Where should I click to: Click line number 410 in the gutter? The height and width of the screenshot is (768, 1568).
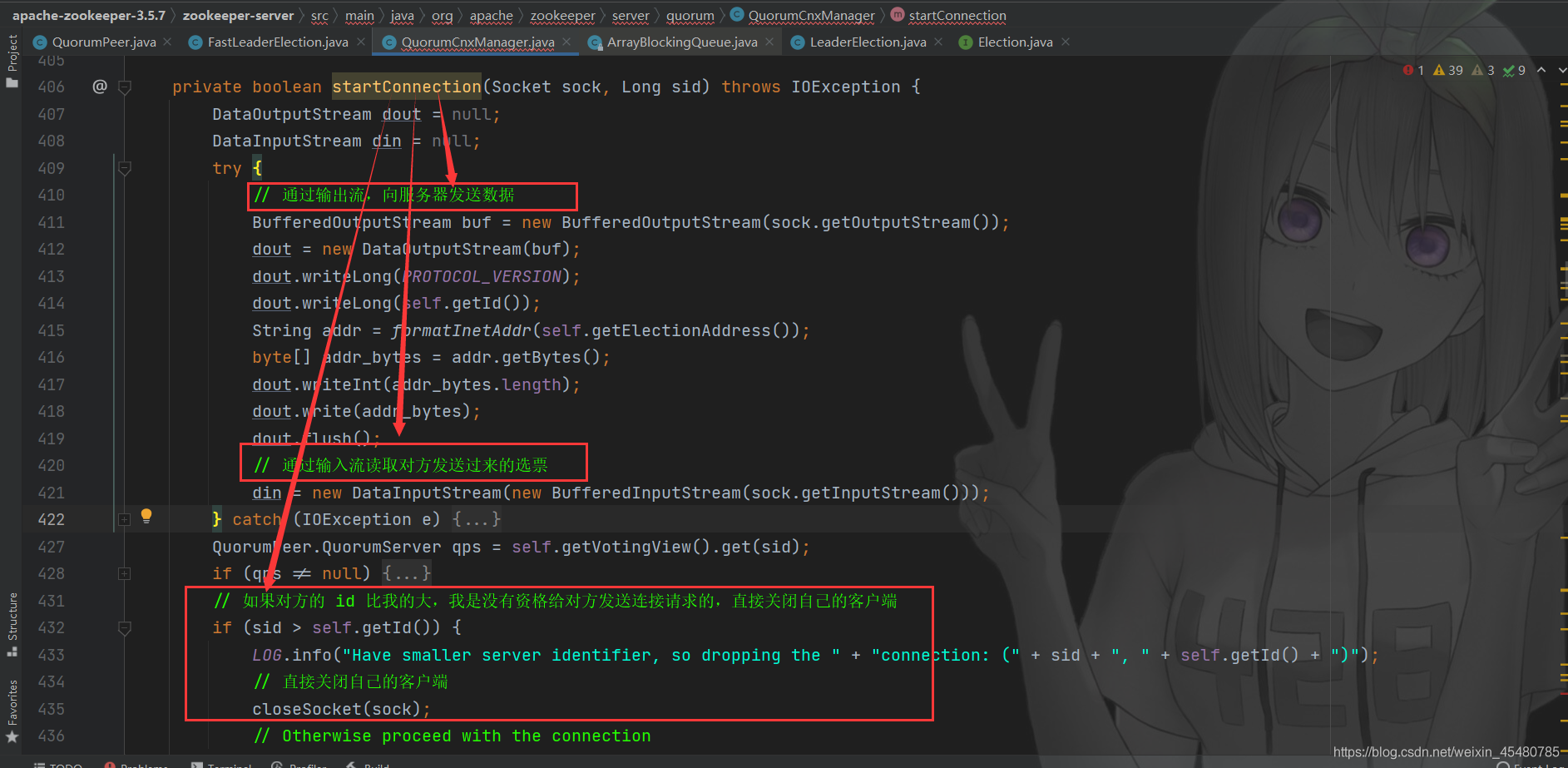pos(51,195)
